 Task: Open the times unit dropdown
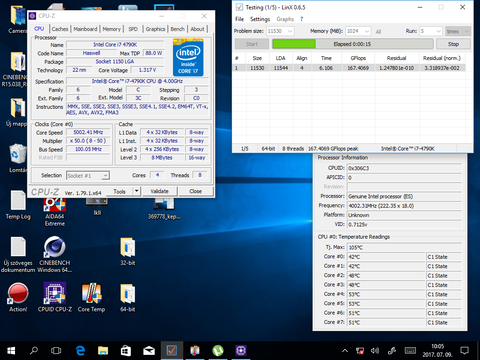[x=458, y=31]
